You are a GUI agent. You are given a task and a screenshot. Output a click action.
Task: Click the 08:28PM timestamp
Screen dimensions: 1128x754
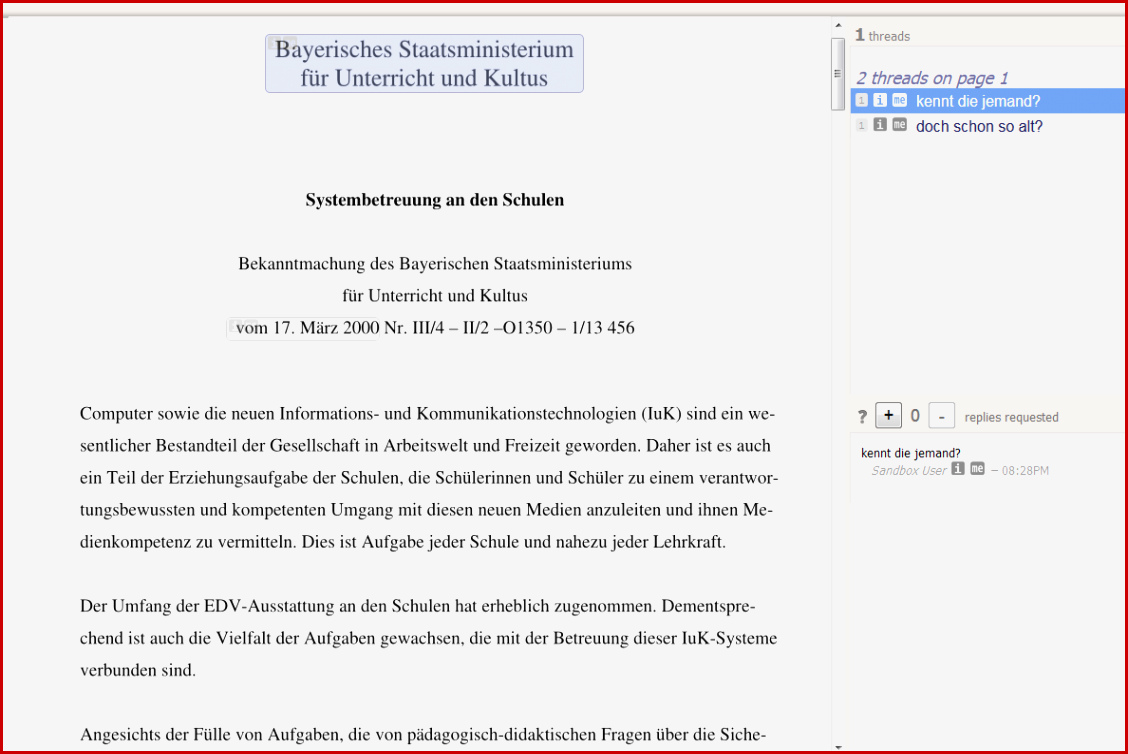1025,471
